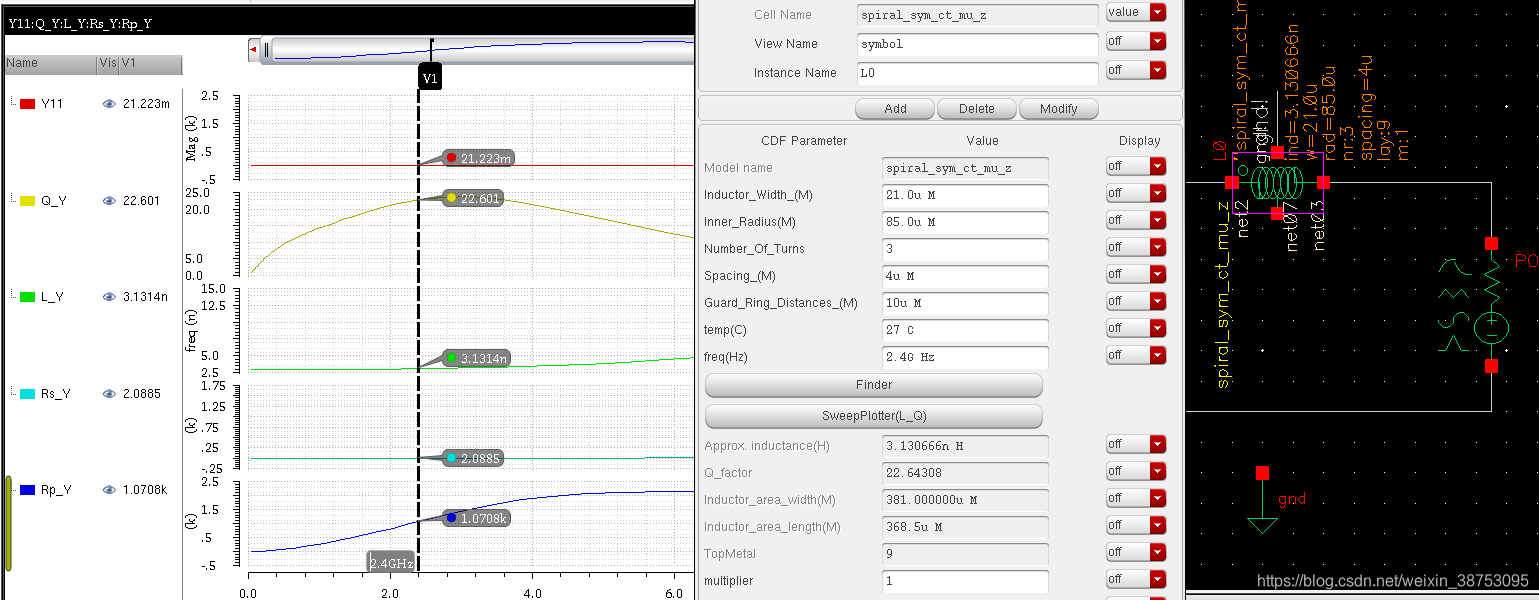Open the freq(Hz) display dropdown
The height and width of the screenshot is (600, 1539).
pyautogui.click(x=1136, y=355)
